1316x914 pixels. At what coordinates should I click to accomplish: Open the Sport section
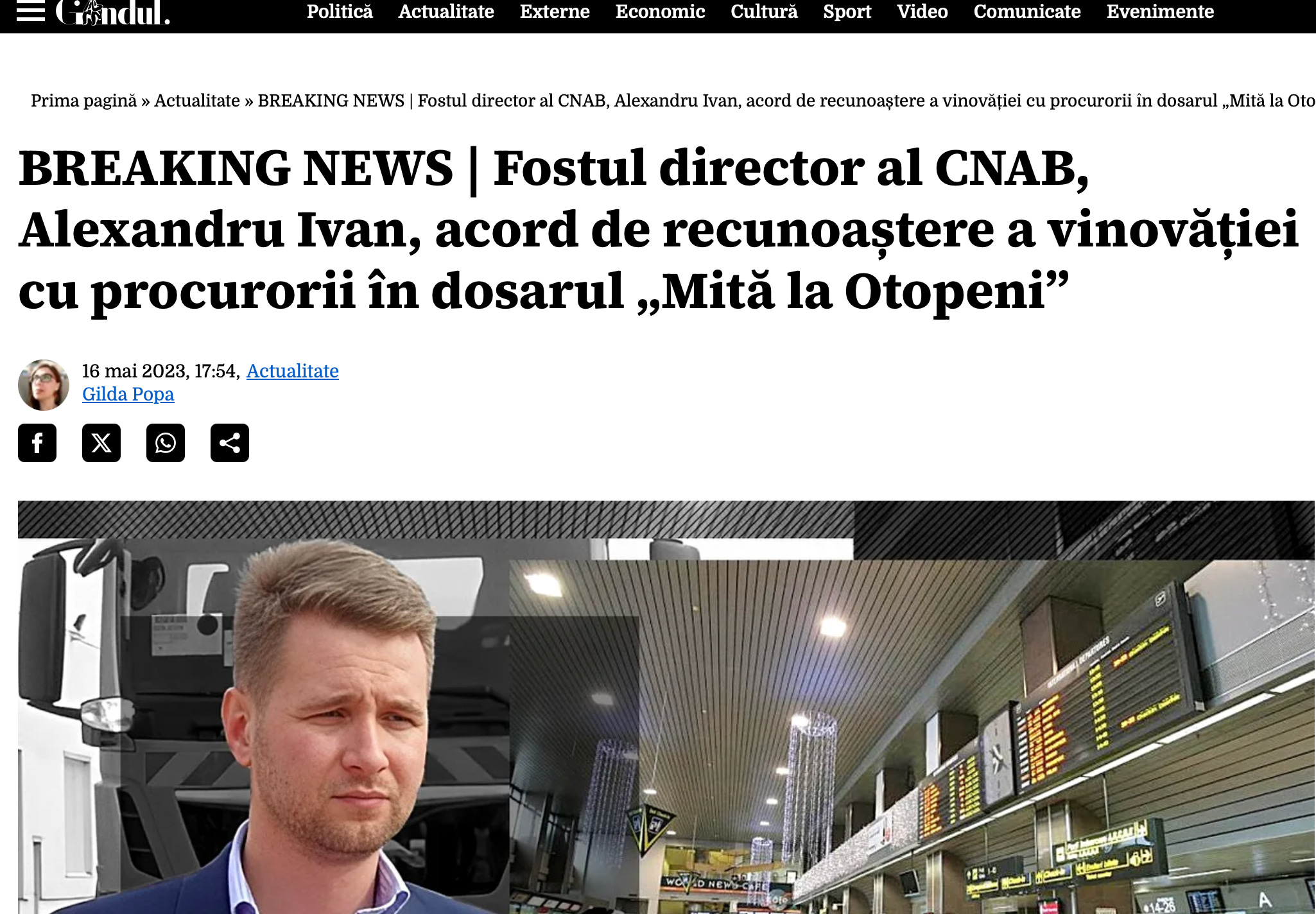coord(847,12)
